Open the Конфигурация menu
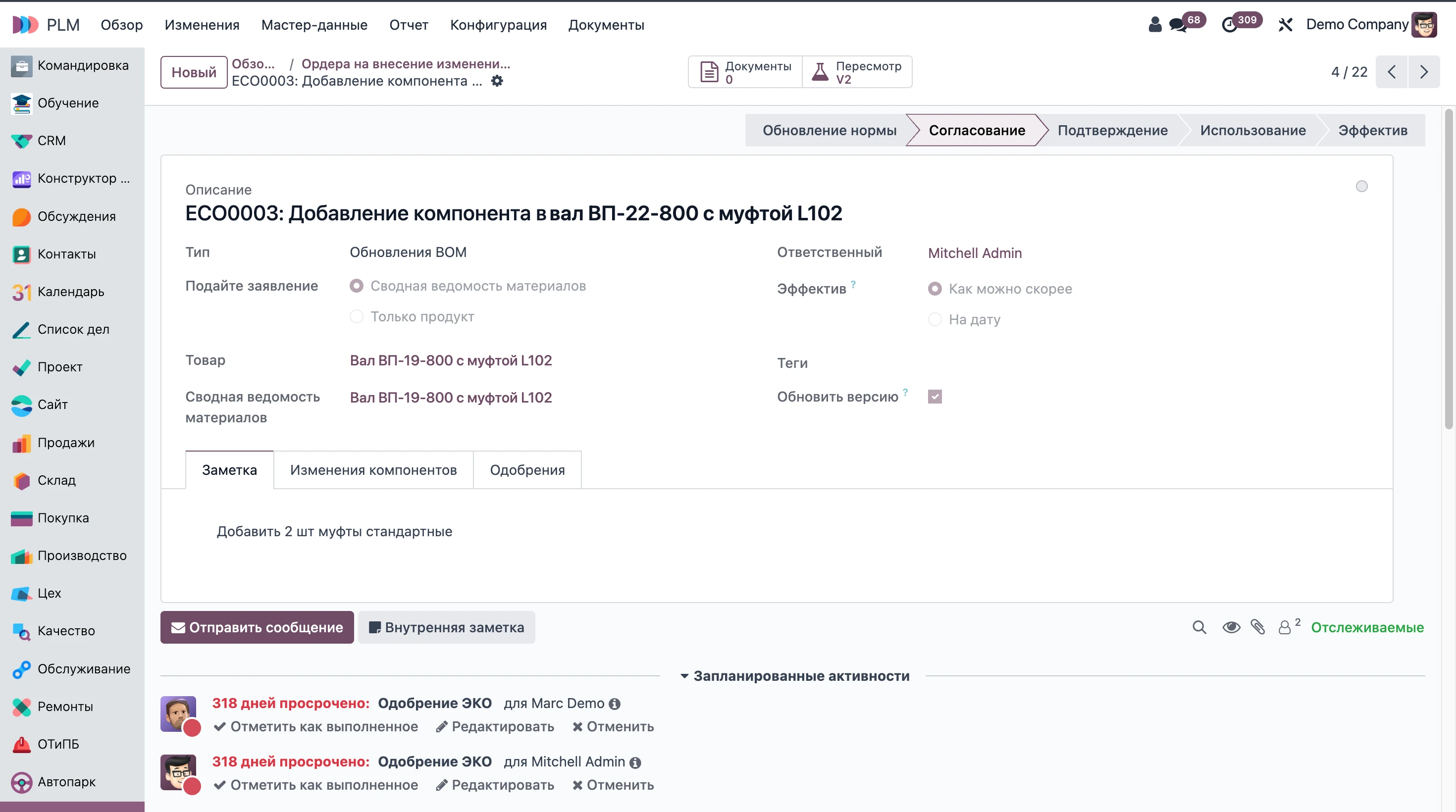Screen dimensions: 1456x812 [x=498, y=25]
